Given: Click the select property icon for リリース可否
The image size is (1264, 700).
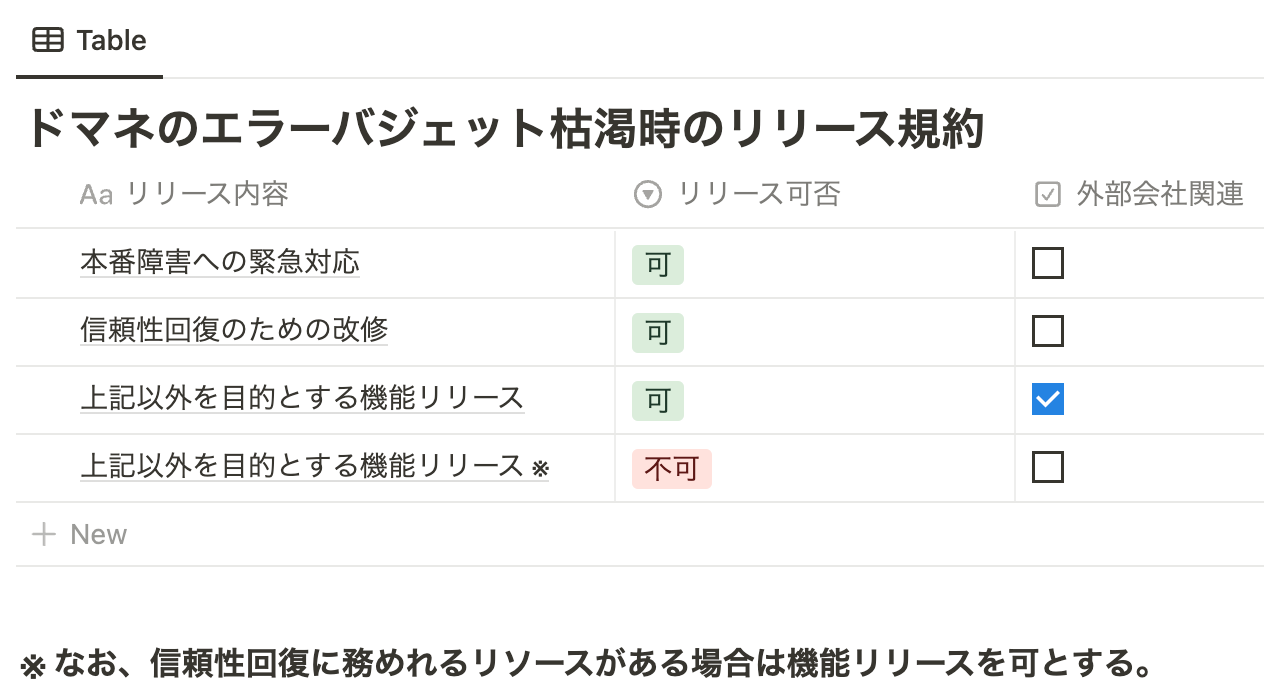Looking at the screenshot, I should click(x=648, y=194).
